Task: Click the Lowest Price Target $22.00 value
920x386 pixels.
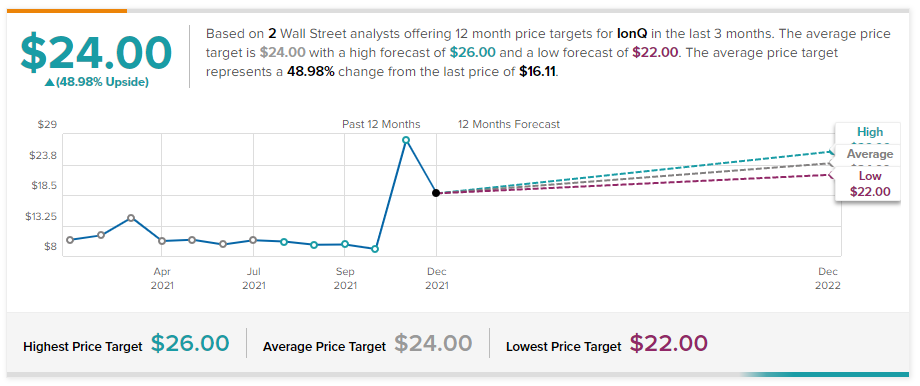Action: point(669,343)
